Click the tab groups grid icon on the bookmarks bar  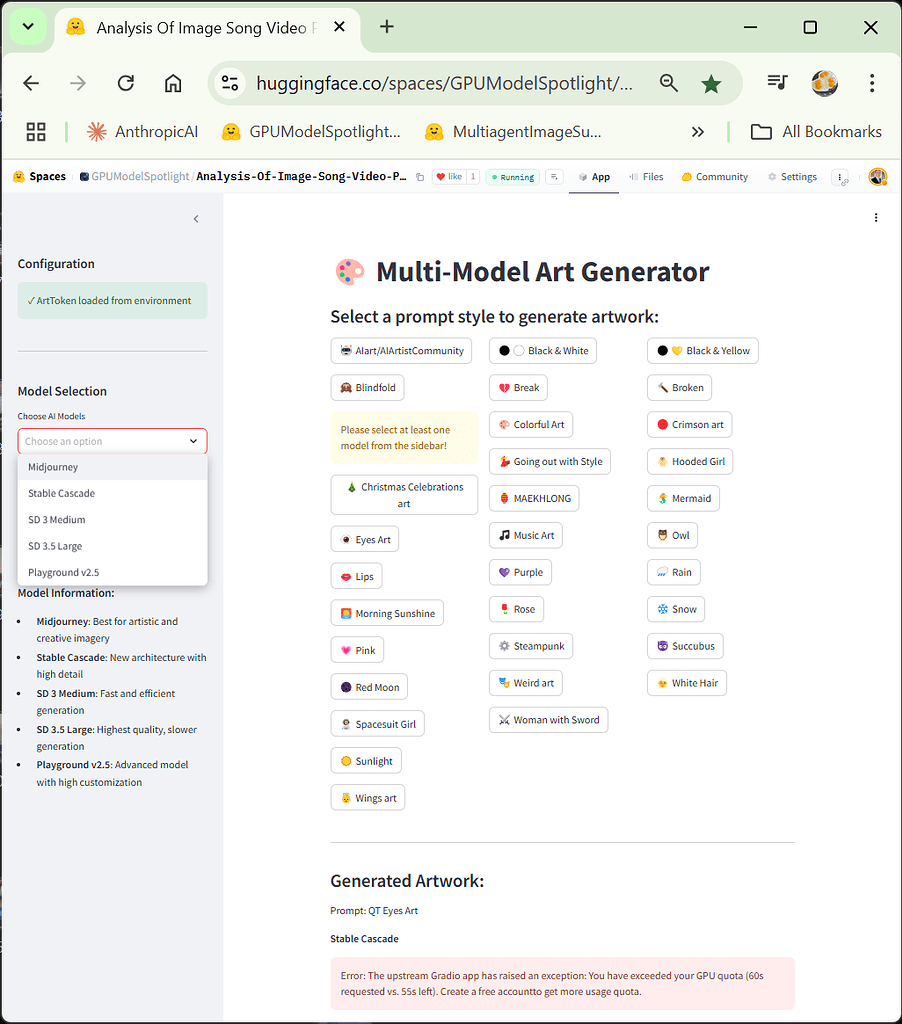click(36, 131)
